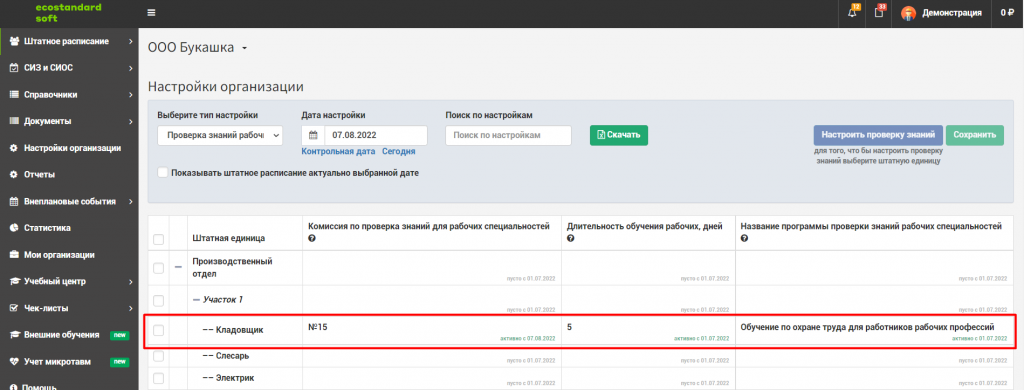Click the green Скачать button
Viewport: 1024px width, 390px height.
[618, 135]
